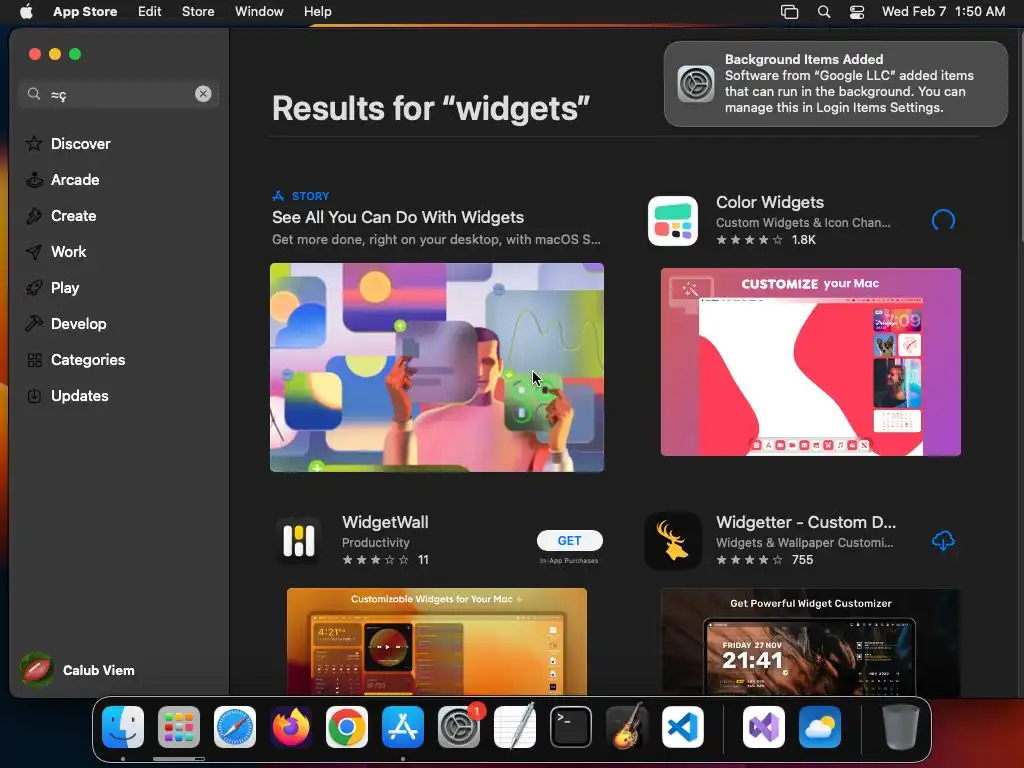Open the widgets story illustration

tap(437, 367)
